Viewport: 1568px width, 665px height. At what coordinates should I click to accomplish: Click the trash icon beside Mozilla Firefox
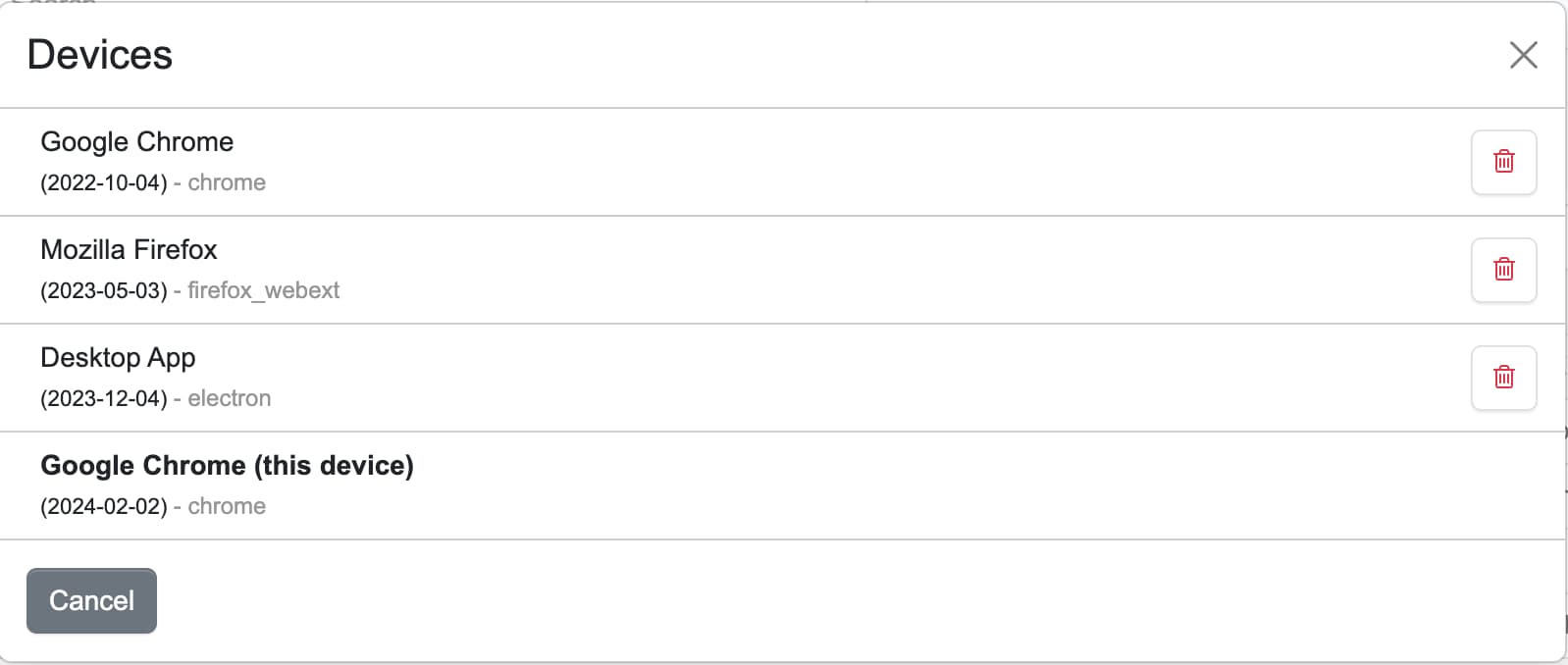(x=1503, y=270)
